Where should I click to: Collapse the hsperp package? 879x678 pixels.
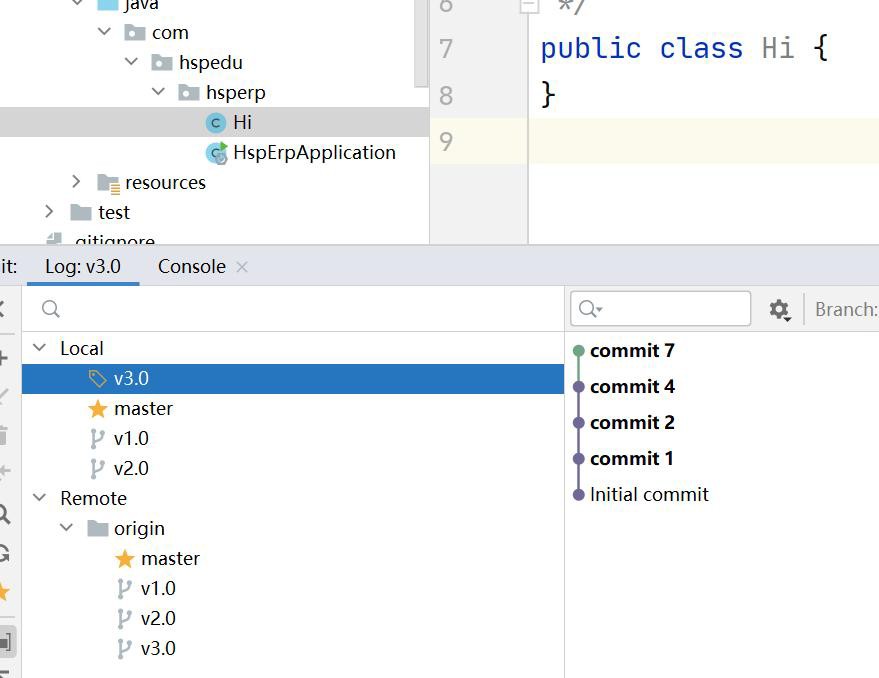coord(158,93)
